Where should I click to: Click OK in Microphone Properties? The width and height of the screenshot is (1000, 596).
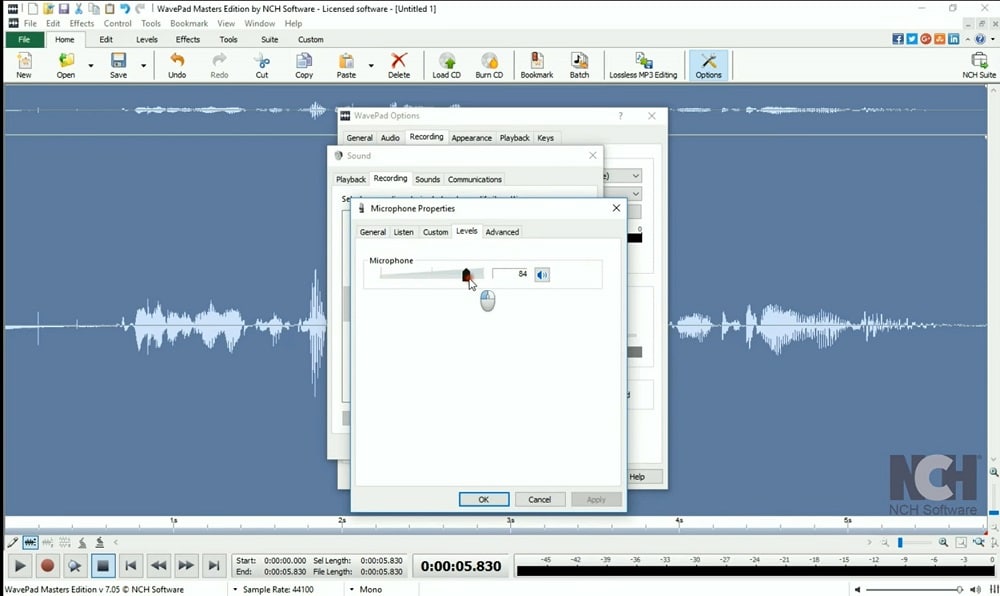[483, 499]
